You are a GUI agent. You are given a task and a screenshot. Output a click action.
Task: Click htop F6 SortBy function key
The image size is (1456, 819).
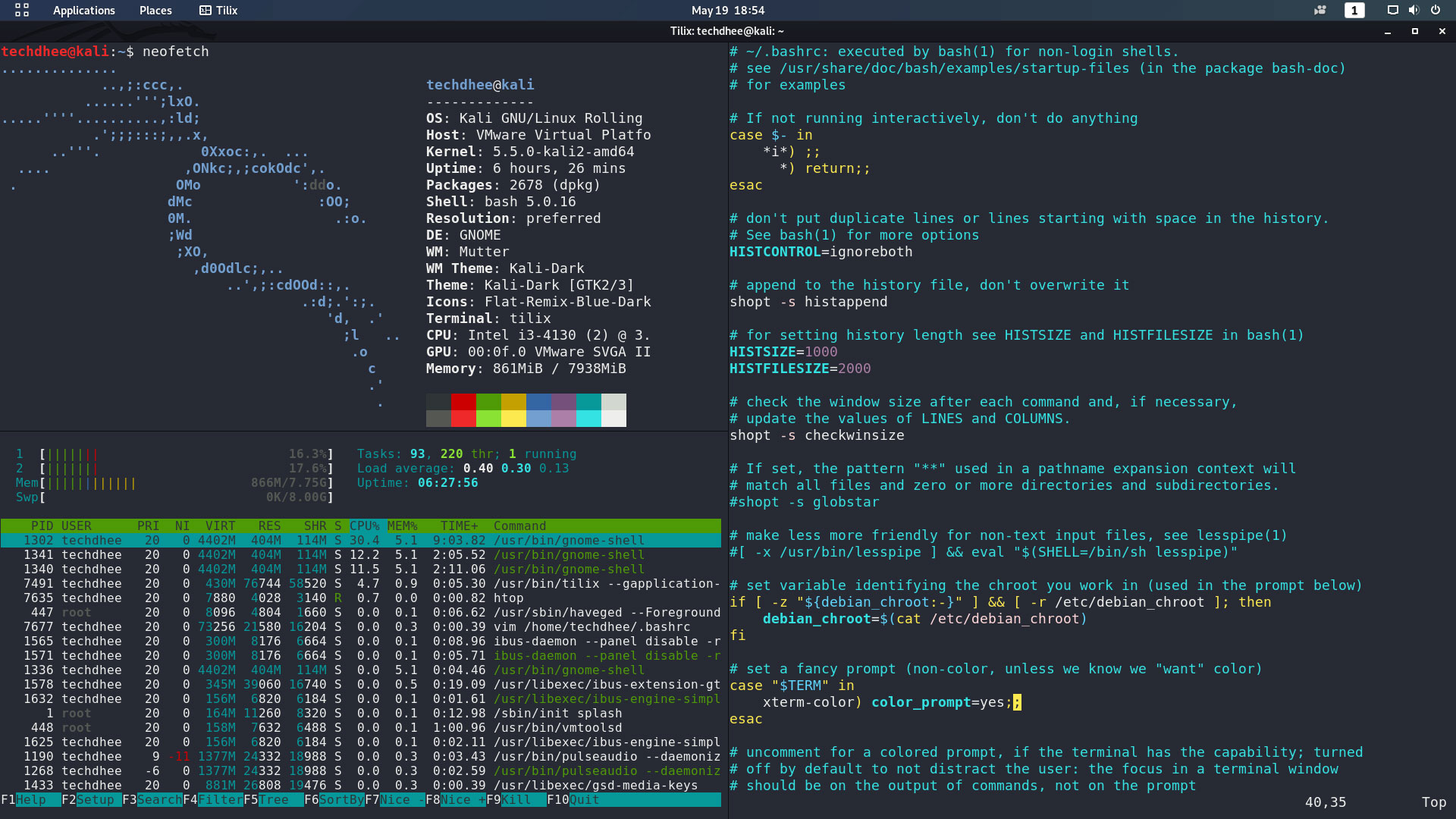coord(334,800)
